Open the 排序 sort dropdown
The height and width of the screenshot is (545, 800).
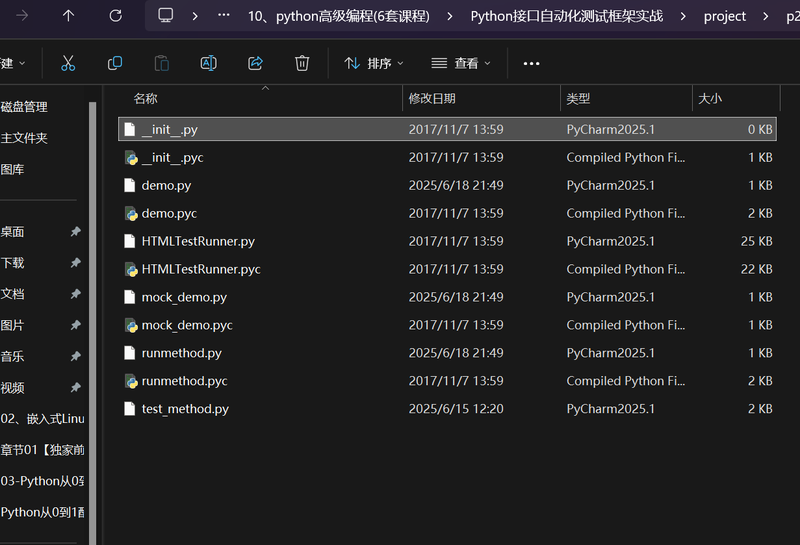click(x=374, y=63)
